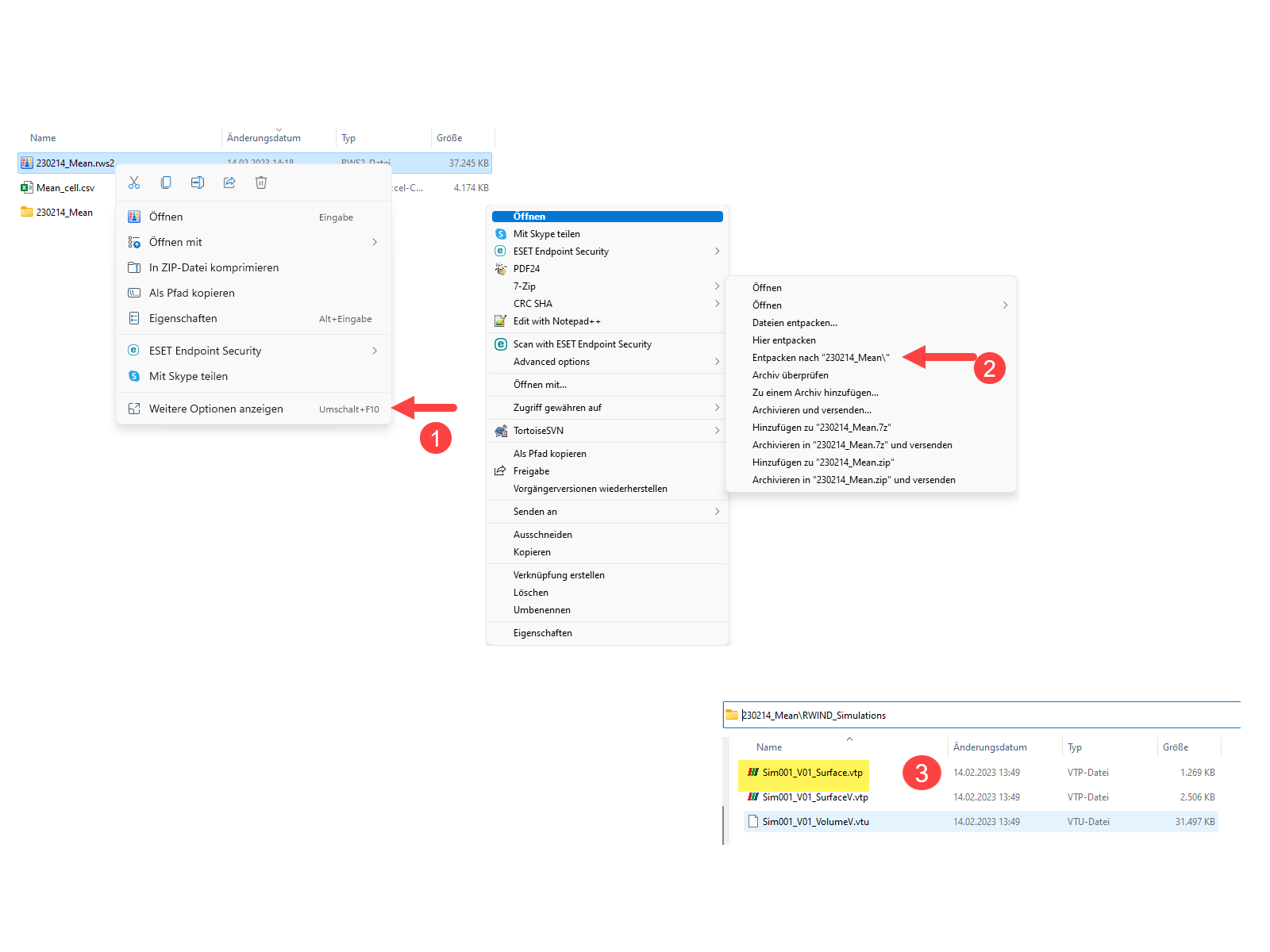This screenshot has height=952, width=1270.
Task: Click the Copy icon in the context menu toolbar
Action: (166, 182)
